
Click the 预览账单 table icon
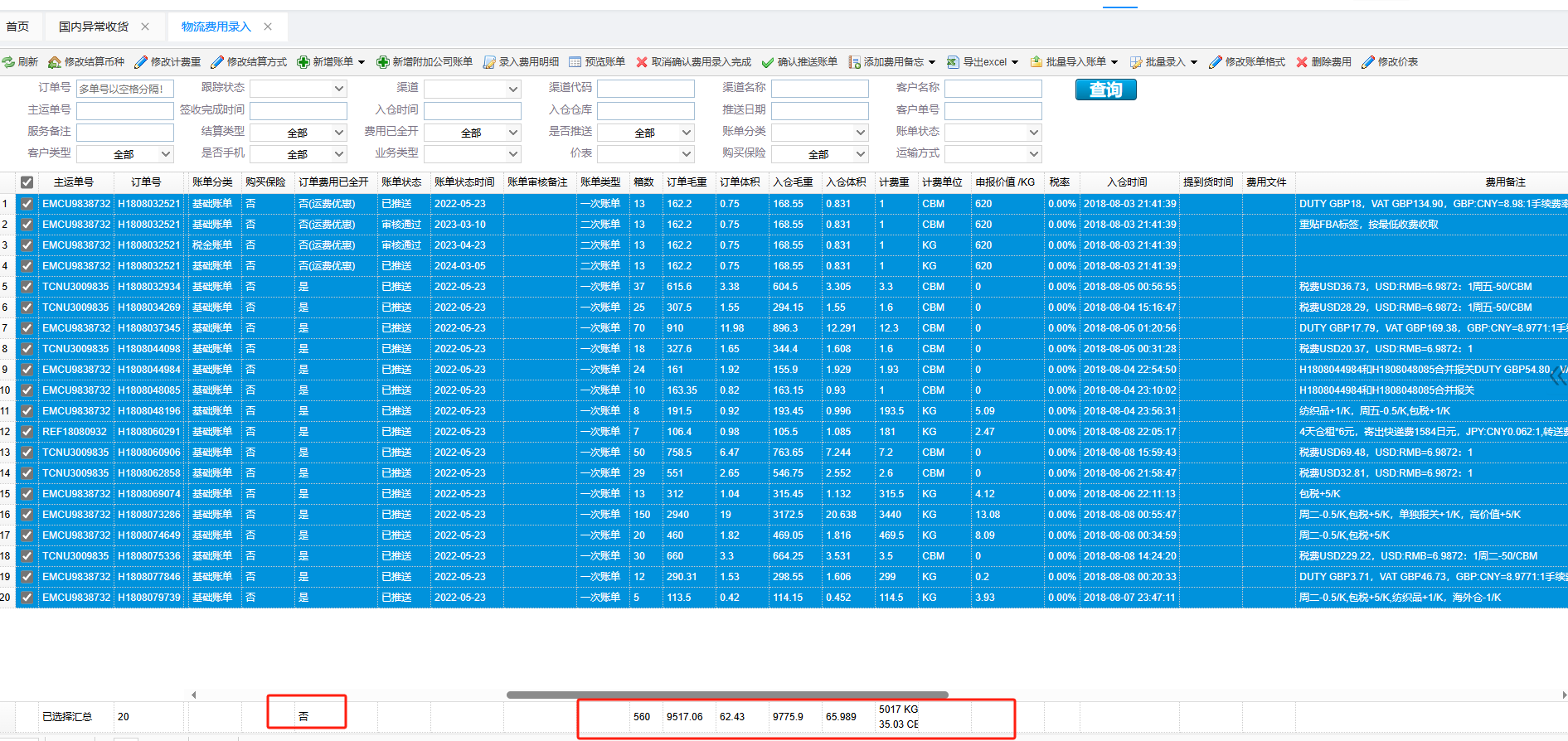(575, 62)
